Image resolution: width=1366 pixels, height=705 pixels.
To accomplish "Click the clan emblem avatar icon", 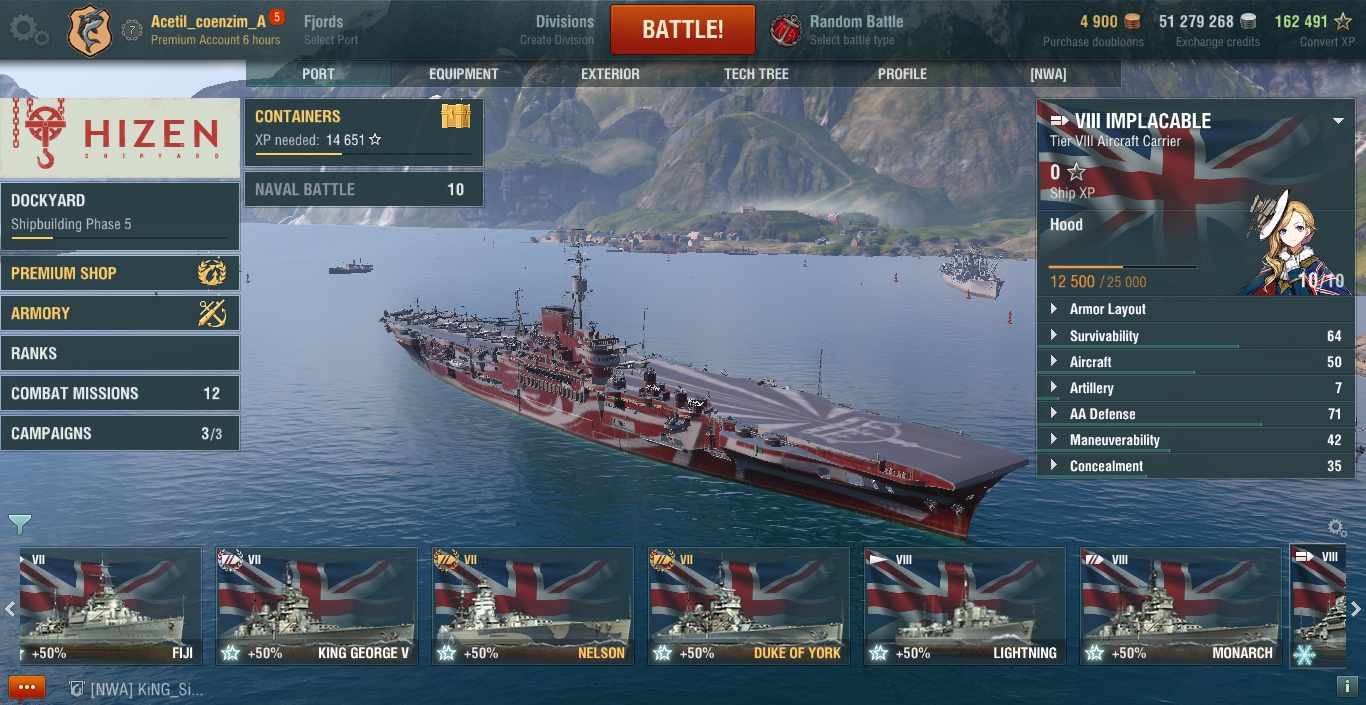I will click(89, 30).
